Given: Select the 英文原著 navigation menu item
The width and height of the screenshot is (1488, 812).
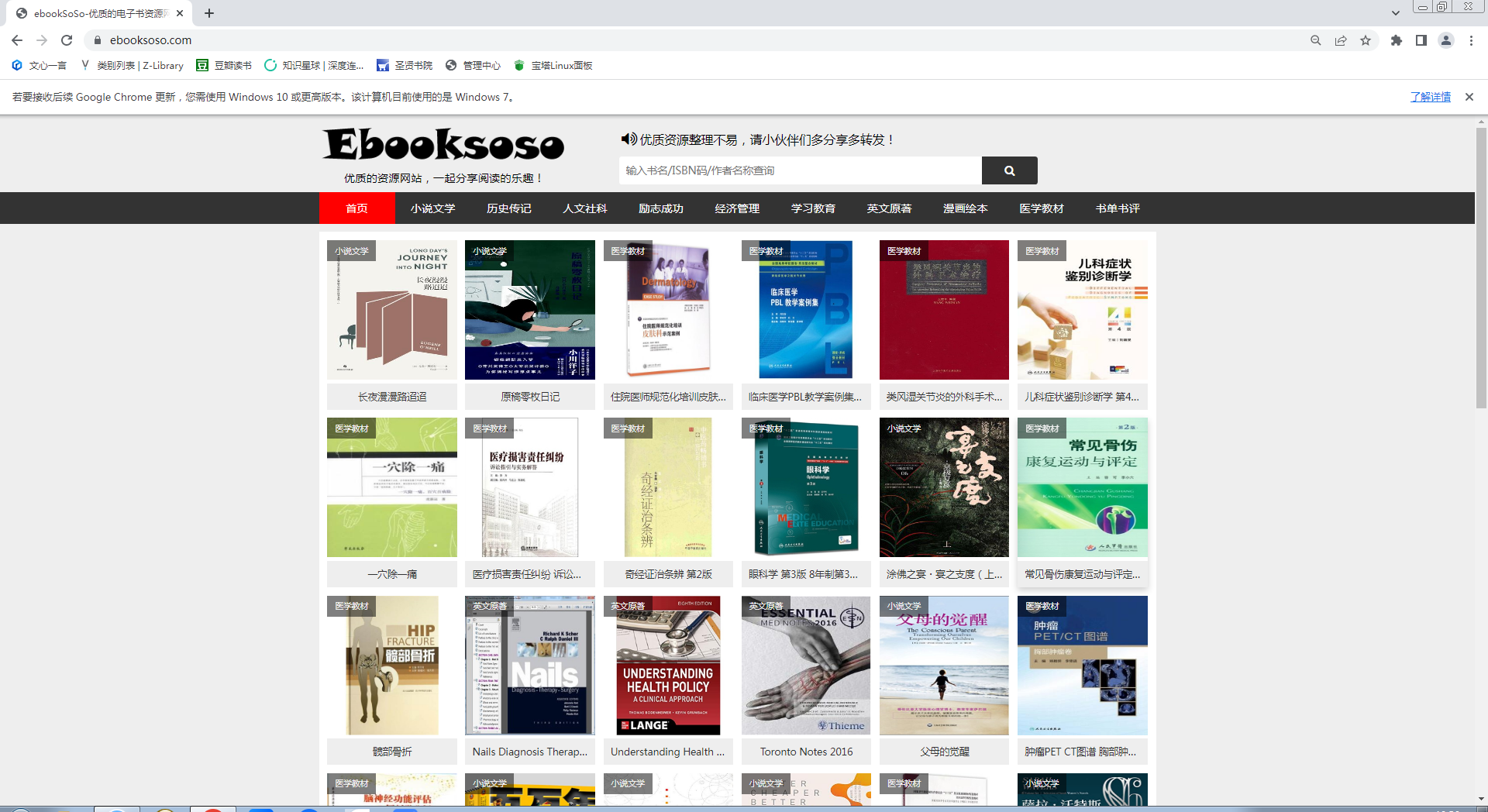Looking at the screenshot, I should [x=889, y=208].
